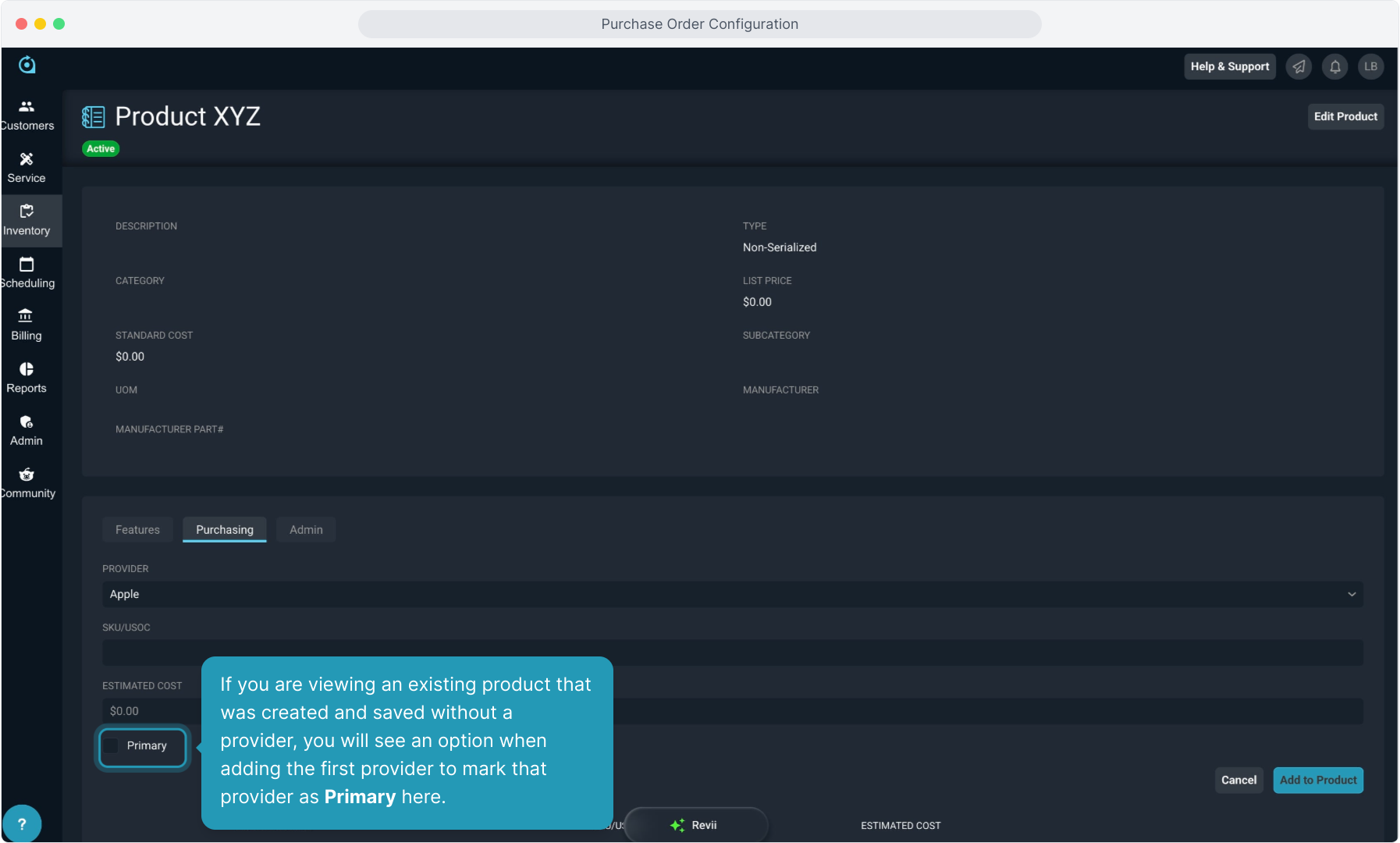
Task: Switch to the Features tab
Action: (x=137, y=529)
